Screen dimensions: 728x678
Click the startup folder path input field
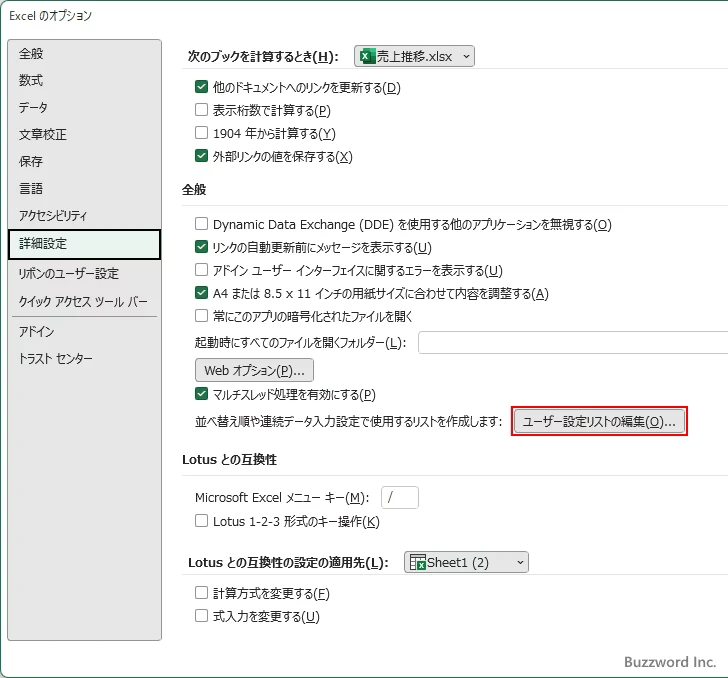point(573,343)
